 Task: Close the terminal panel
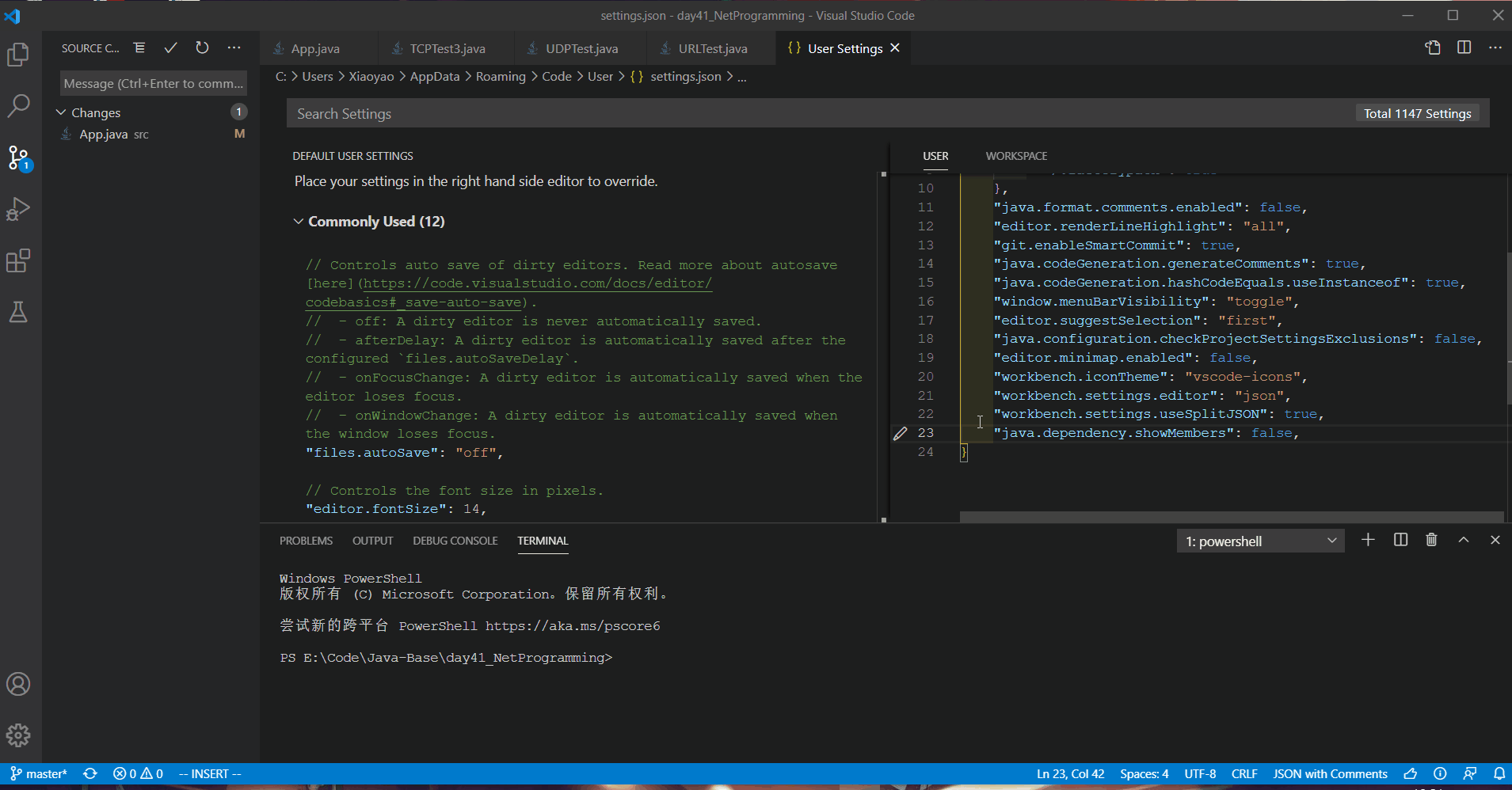coord(1495,540)
